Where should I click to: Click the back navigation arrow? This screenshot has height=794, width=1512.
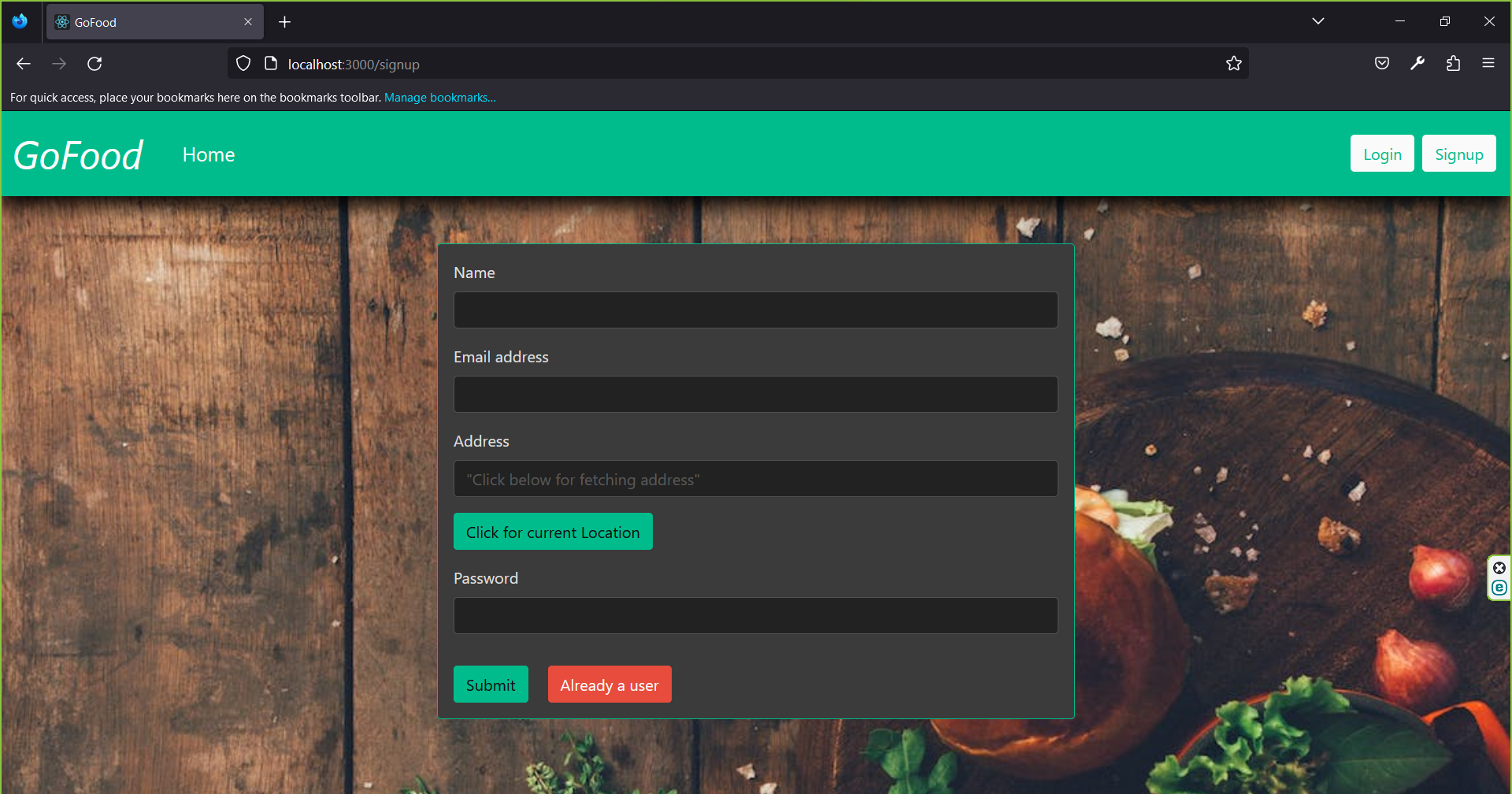[x=23, y=64]
